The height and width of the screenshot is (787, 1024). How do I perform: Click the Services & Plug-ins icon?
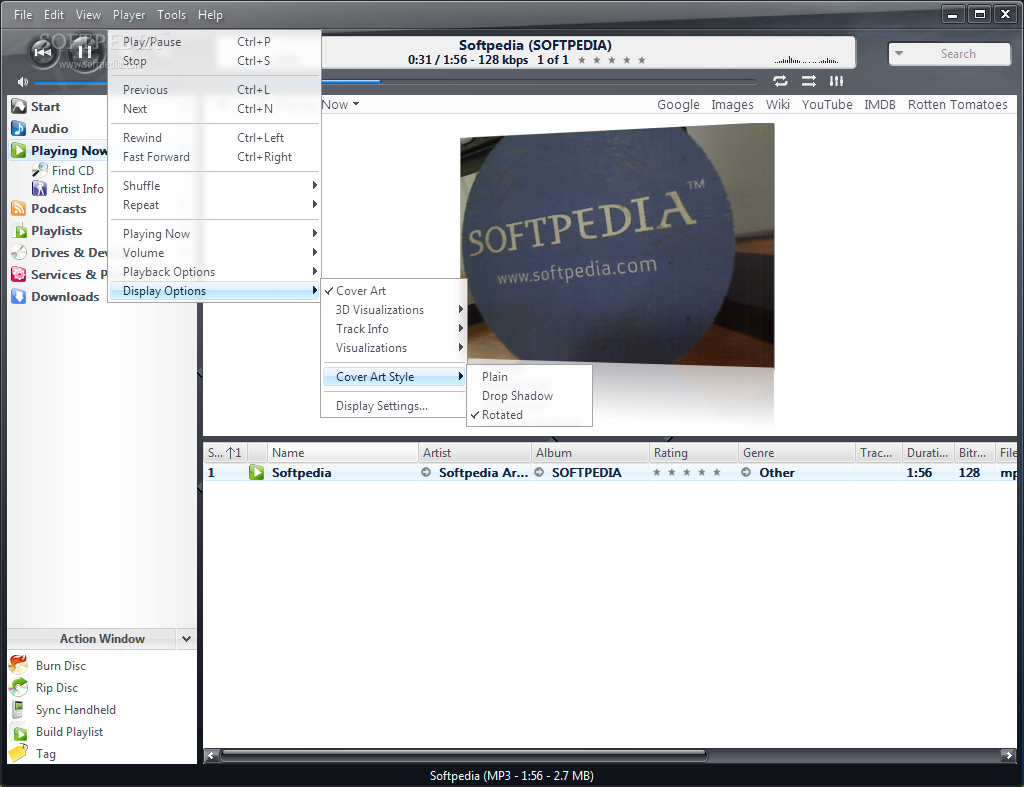(19, 274)
